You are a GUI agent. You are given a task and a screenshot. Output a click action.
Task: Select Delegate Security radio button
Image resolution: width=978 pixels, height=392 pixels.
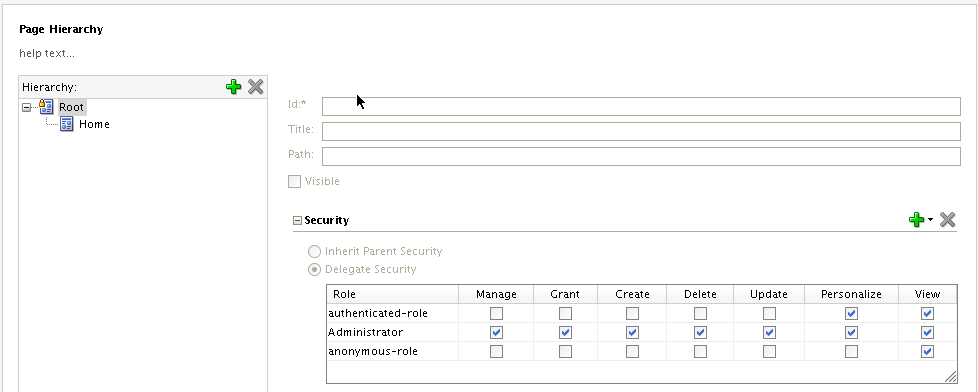click(315, 270)
